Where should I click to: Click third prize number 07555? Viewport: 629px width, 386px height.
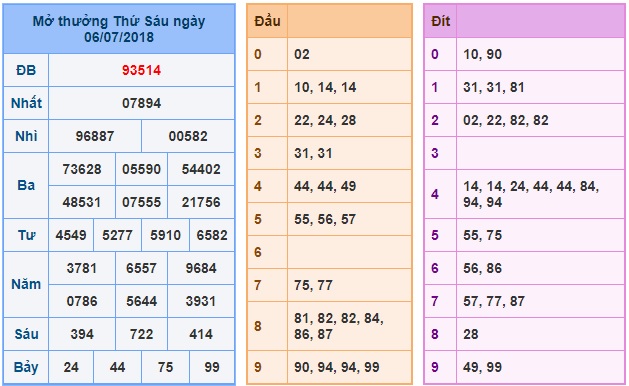(x=141, y=202)
